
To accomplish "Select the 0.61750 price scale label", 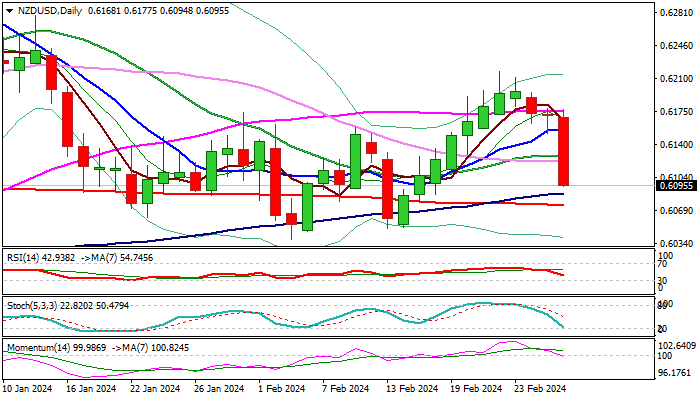I will point(676,112).
